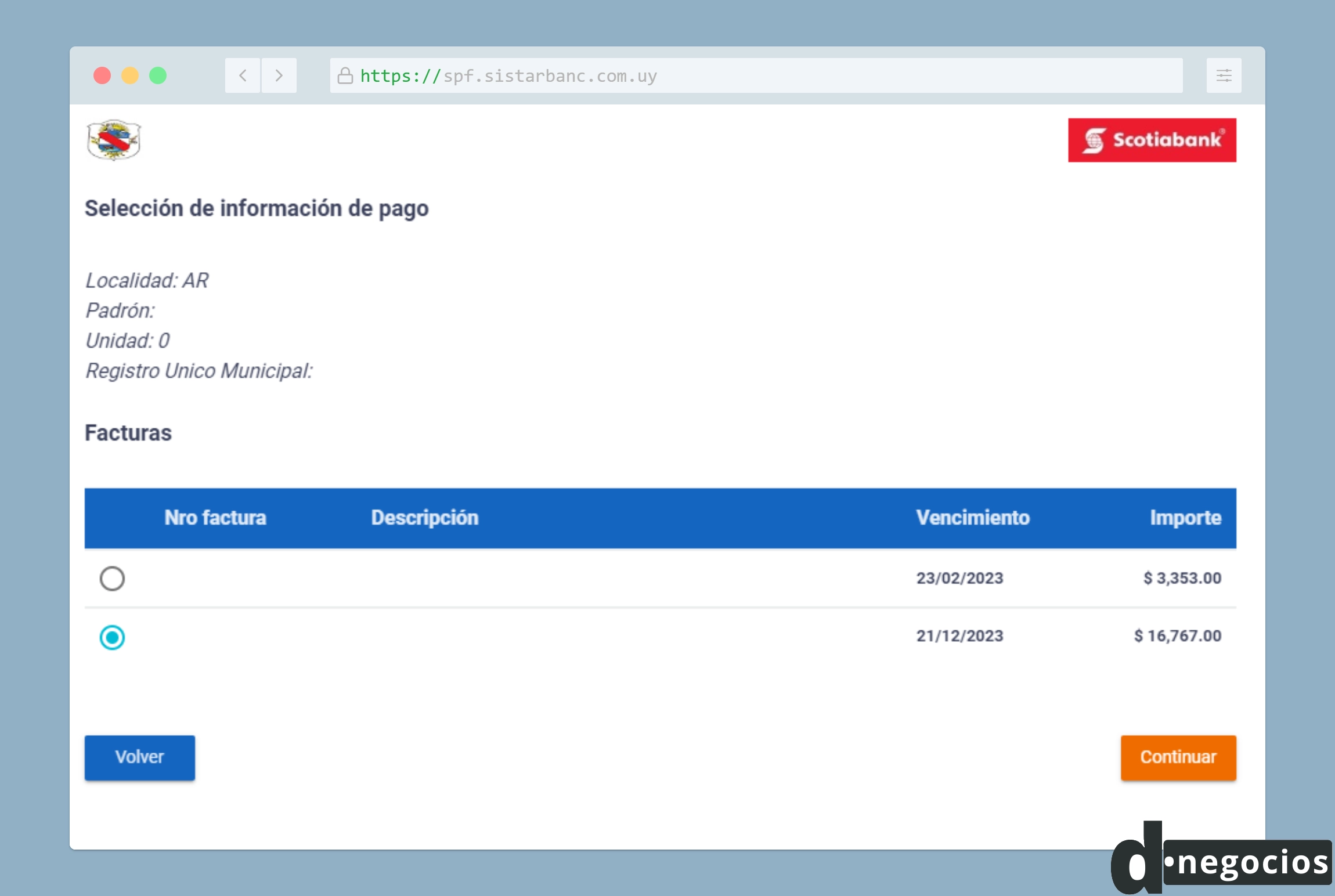This screenshot has height=896, width=1335.
Task: Click the Unidad: 0 text
Action: [128, 341]
